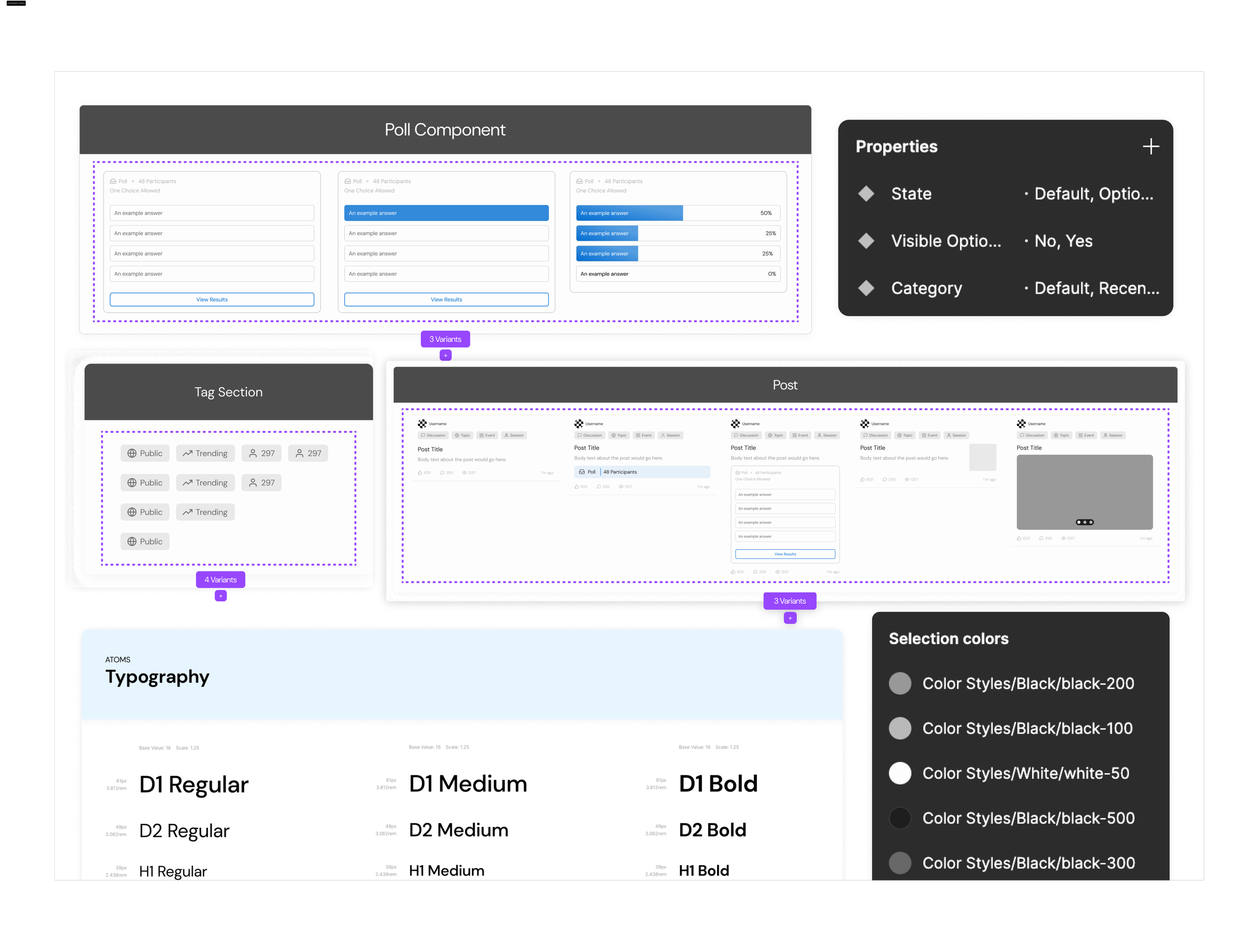
Task: Open the Category values Default, Recen...
Action: point(1096,288)
